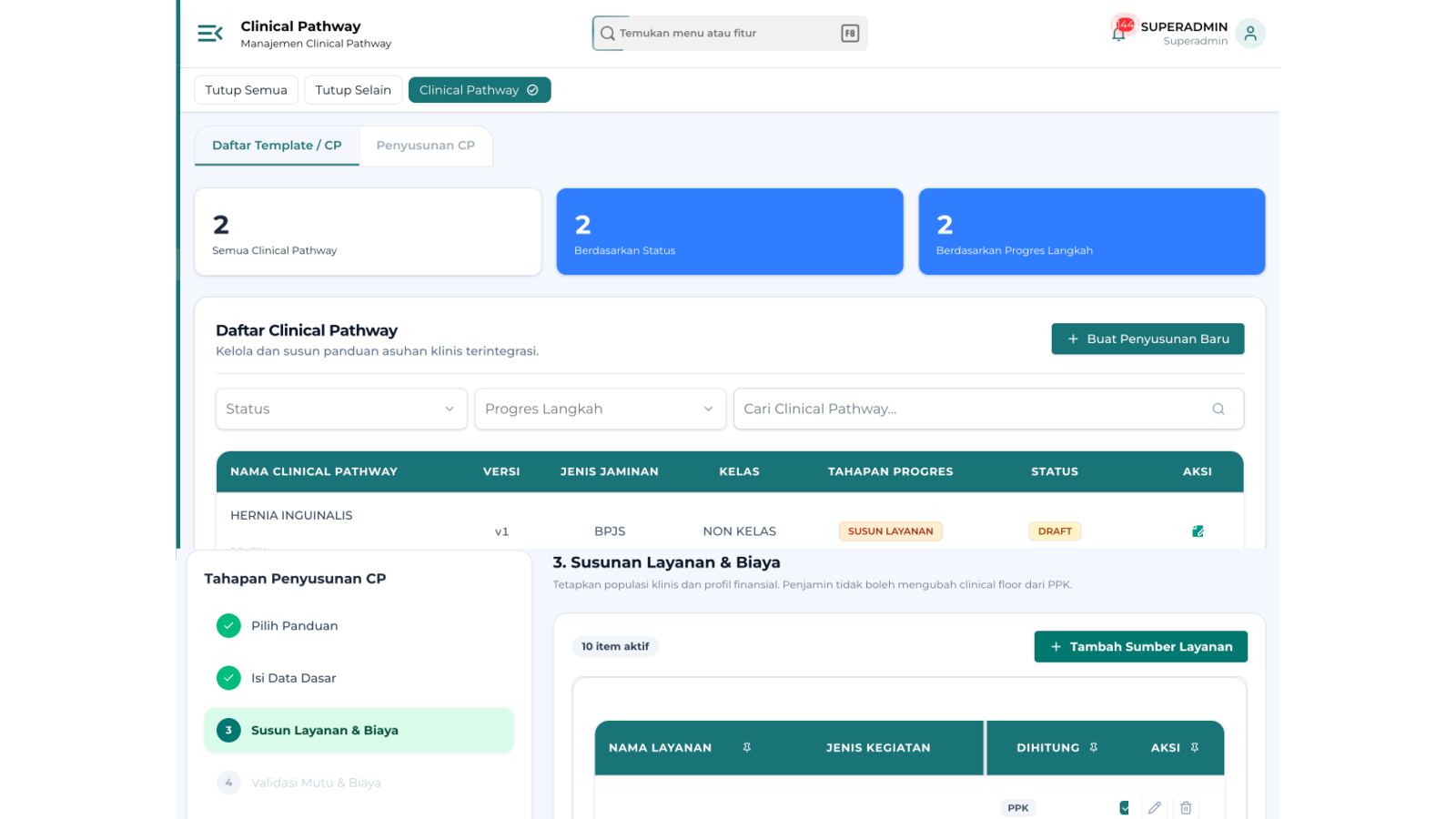Click the pin icon beside DIHITUNG
Viewport: 1456px width, 819px height.
coord(1094,747)
